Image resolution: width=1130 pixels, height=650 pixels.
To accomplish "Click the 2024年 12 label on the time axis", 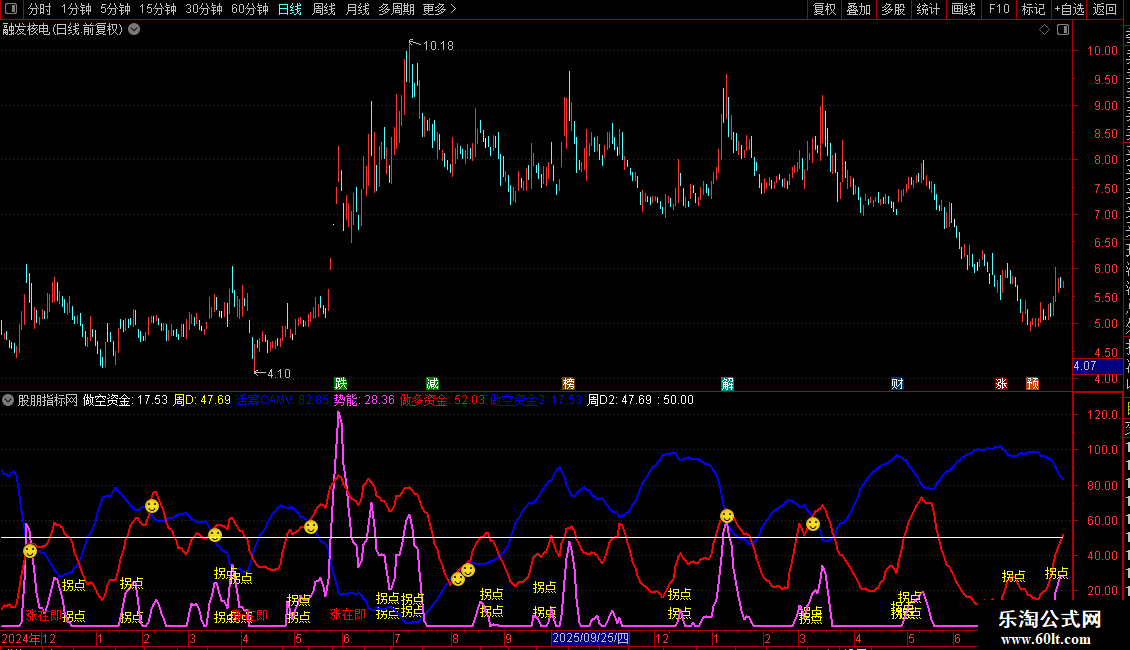I will 29,638.
